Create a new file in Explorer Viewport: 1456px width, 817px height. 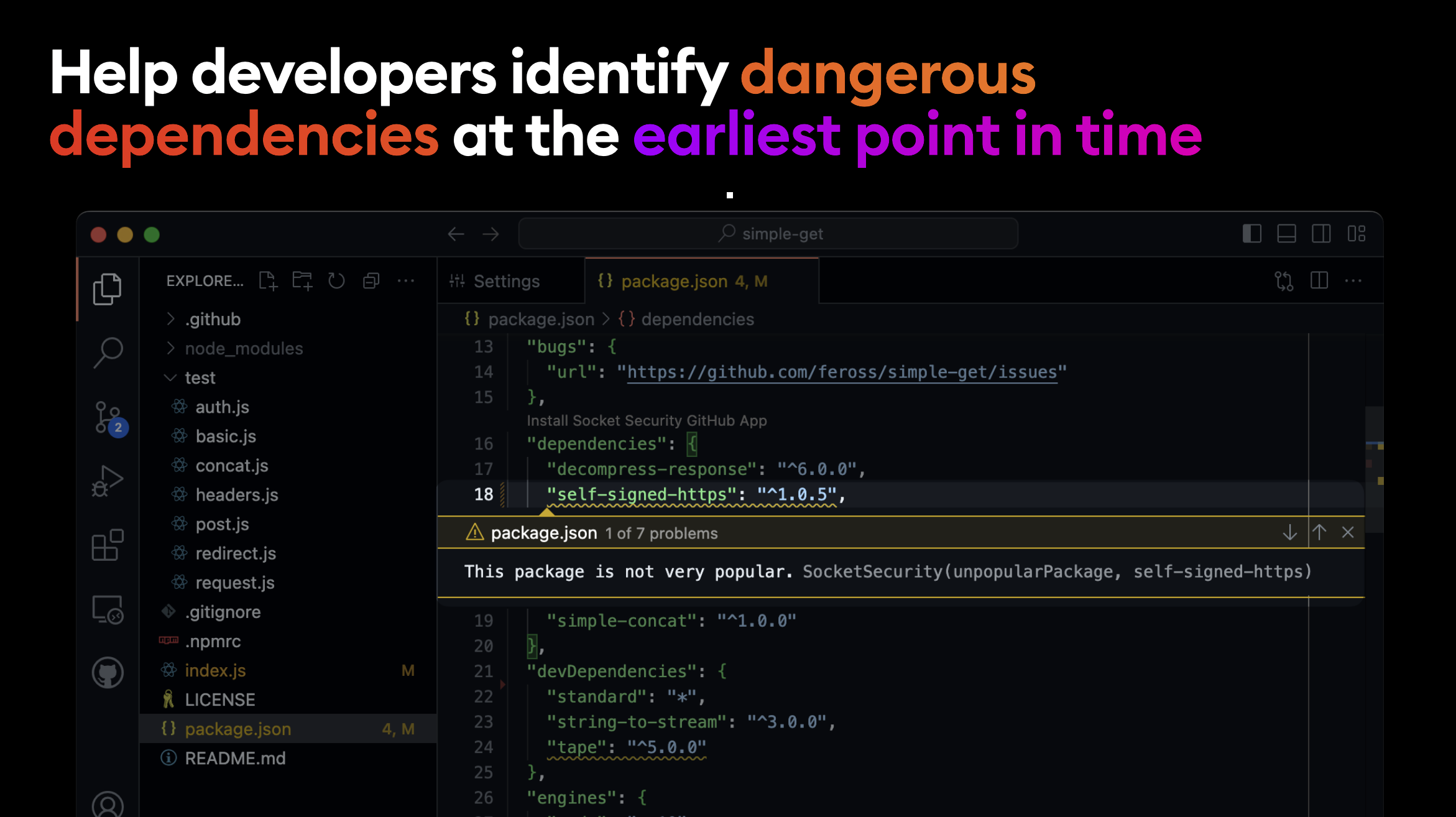coord(268,281)
